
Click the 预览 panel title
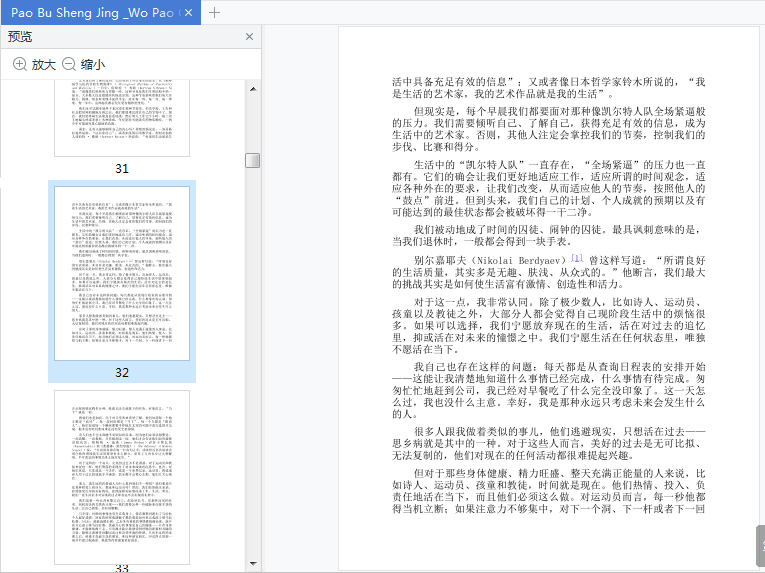click(x=20, y=37)
